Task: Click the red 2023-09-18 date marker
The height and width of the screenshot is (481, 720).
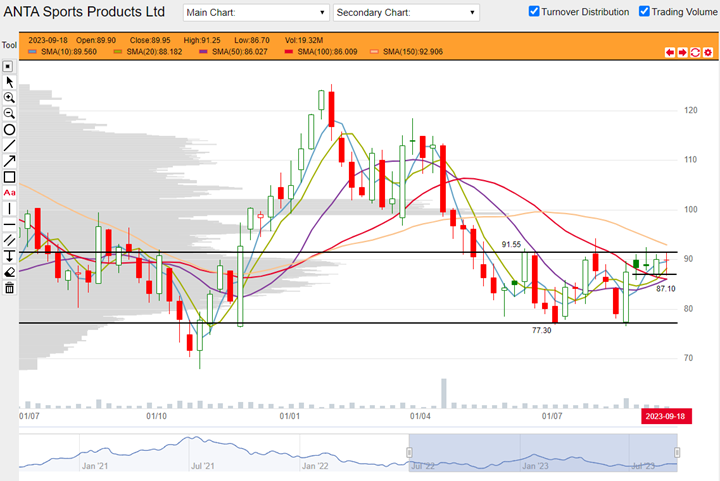Action: click(x=666, y=416)
